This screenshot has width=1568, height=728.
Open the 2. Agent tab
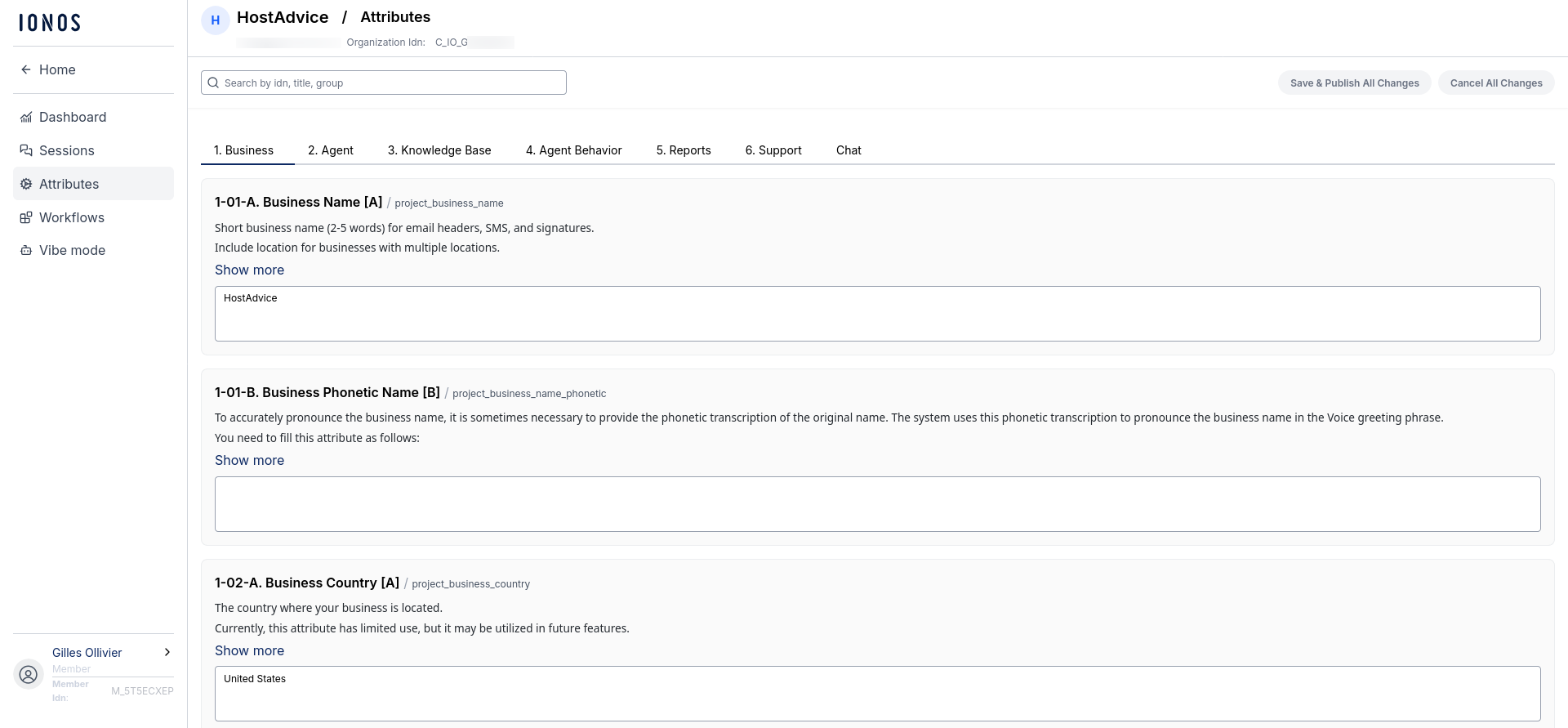coord(331,150)
